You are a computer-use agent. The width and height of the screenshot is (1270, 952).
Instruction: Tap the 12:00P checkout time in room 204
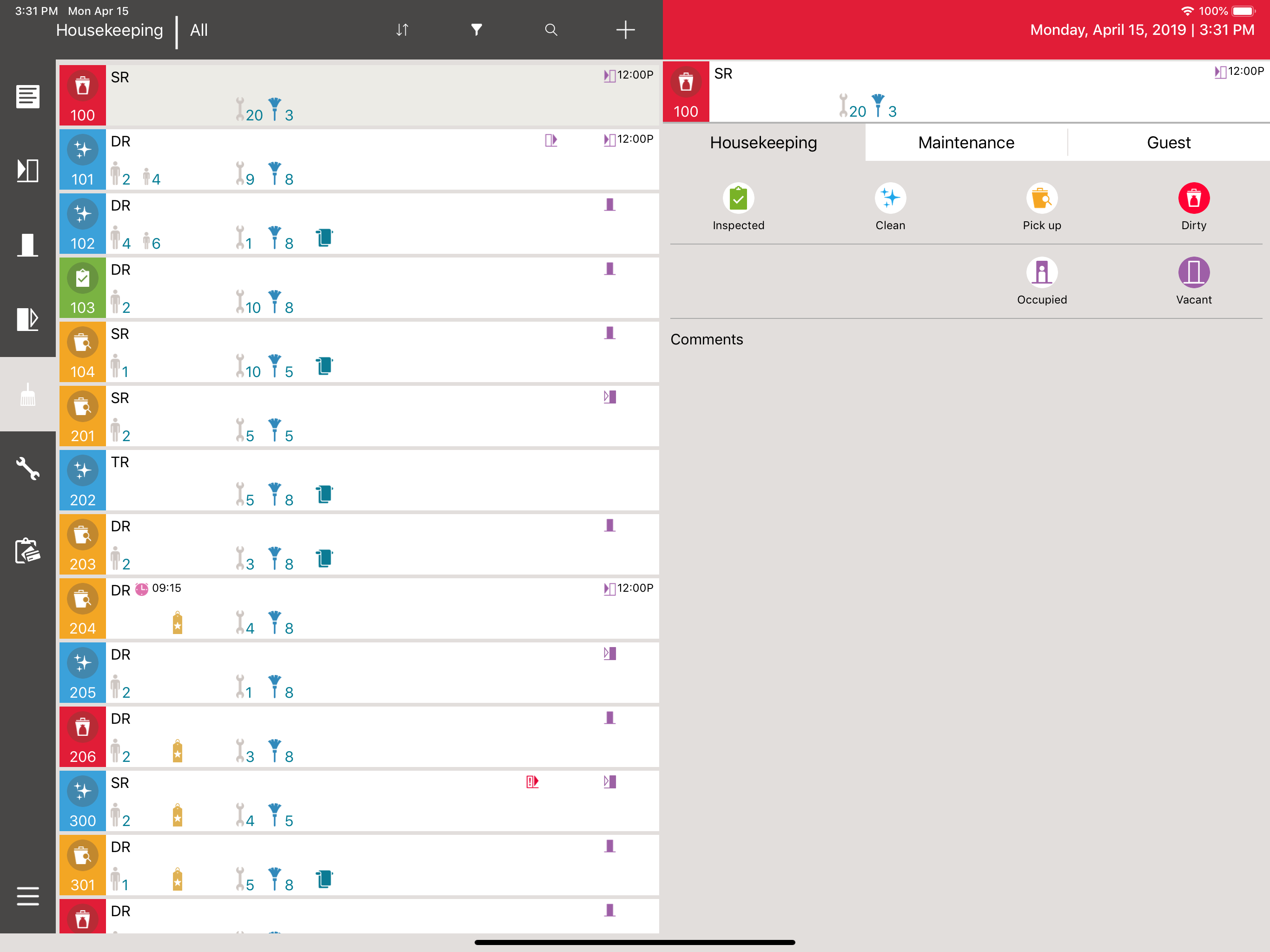[635, 588]
